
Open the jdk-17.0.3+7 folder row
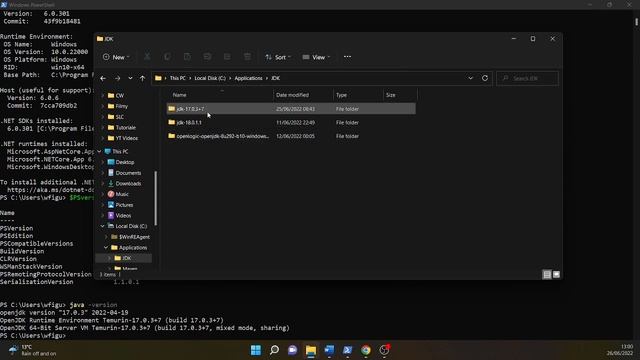pos(291,109)
